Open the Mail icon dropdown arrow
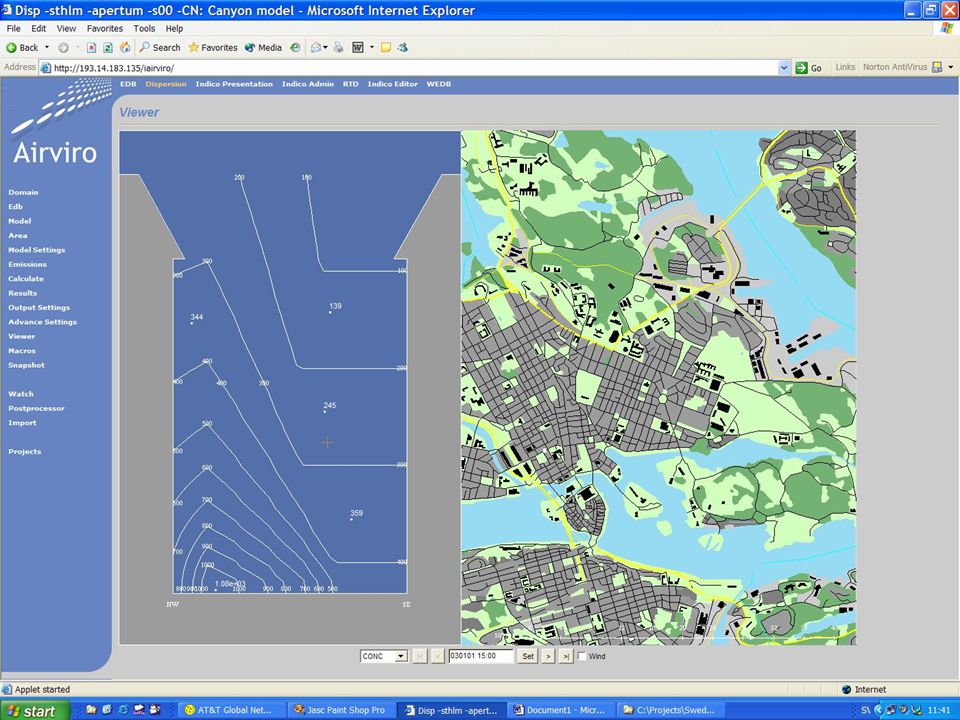960x720 pixels. tap(325, 47)
